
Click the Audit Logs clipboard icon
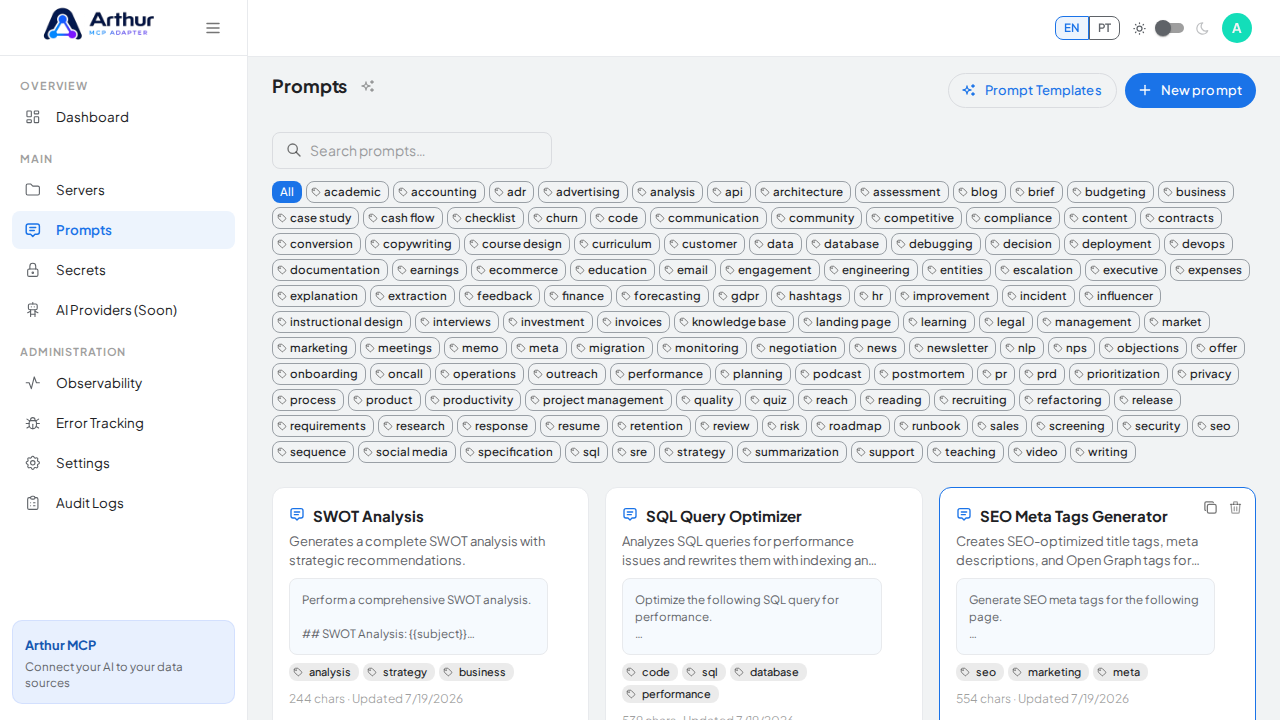(33, 503)
